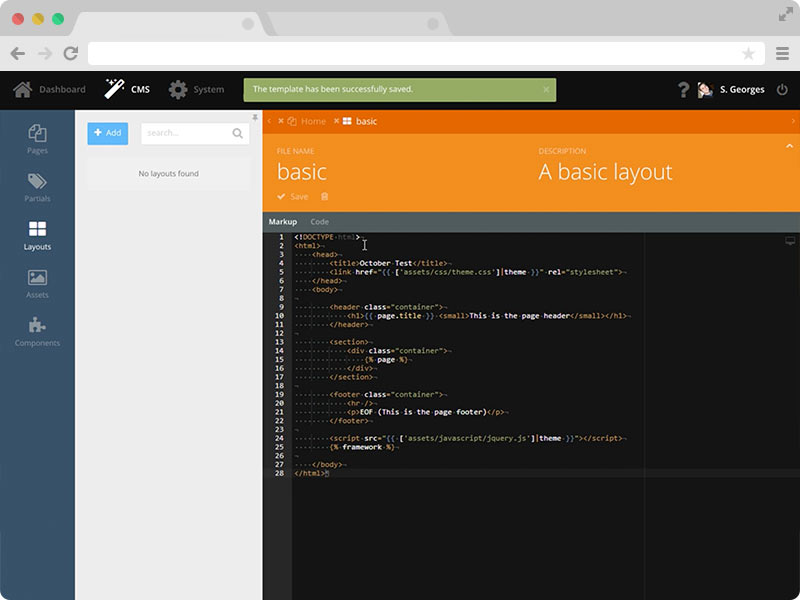Viewport: 802px width, 608px height.
Task: Go to Pages in the sidebar
Action: click(x=37, y=139)
